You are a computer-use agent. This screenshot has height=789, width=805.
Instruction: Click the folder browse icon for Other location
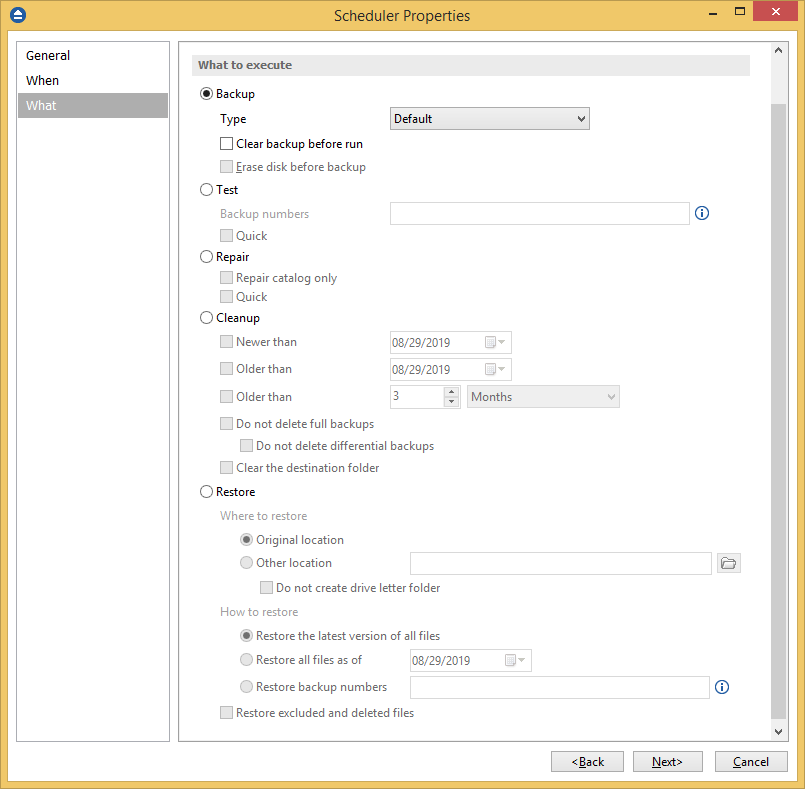tap(729, 563)
